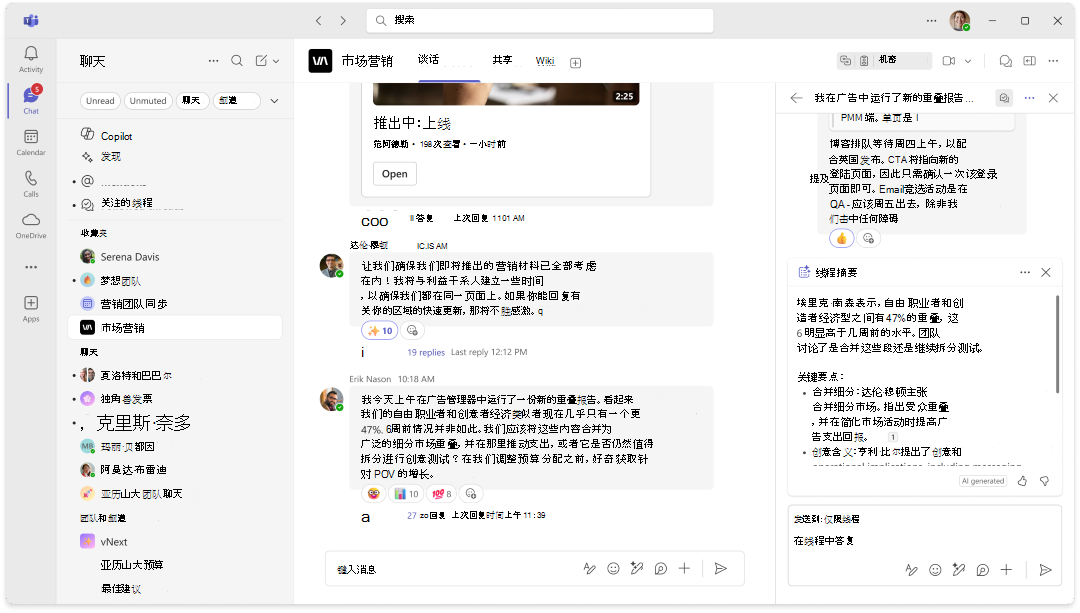Click the Open button on video card
The width and height of the screenshot is (1080, 613).
[x=395, y=174]
